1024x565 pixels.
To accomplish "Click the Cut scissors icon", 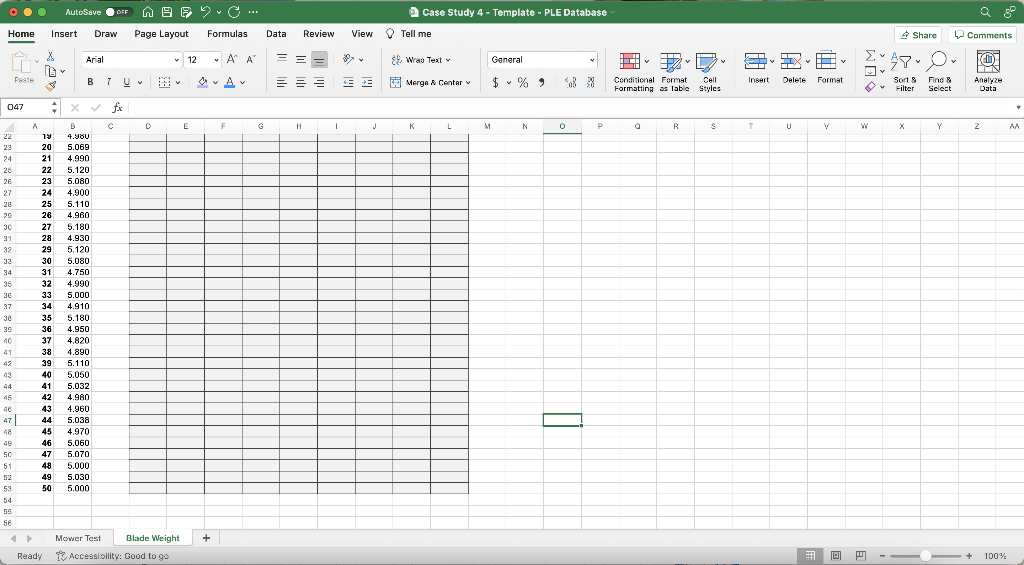I will tap(51, 57).
